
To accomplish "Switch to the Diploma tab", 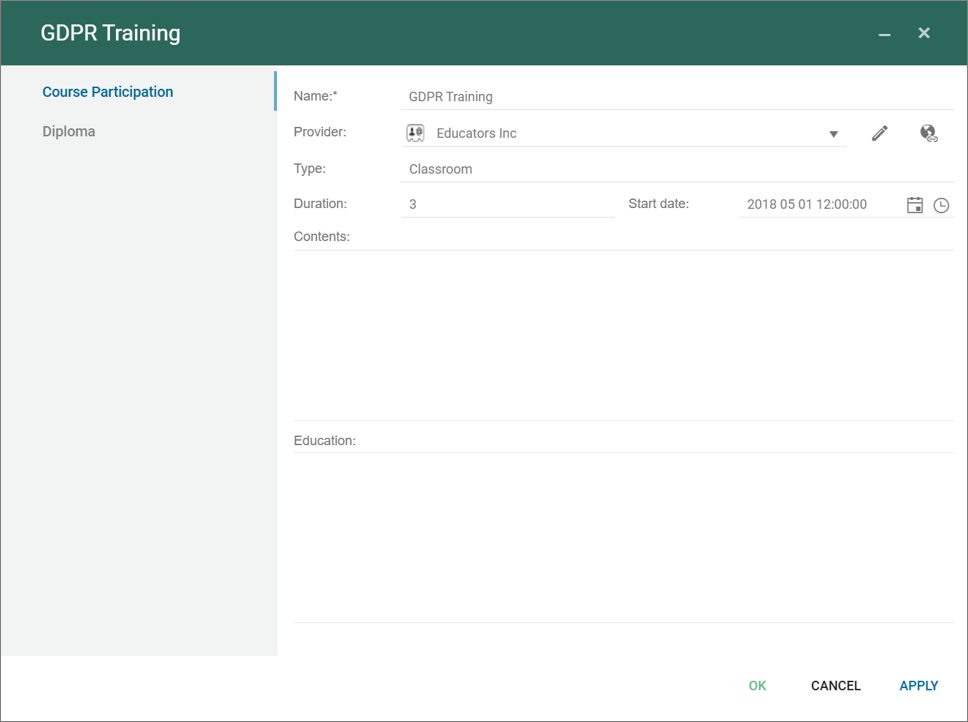I will coord(69,131).
